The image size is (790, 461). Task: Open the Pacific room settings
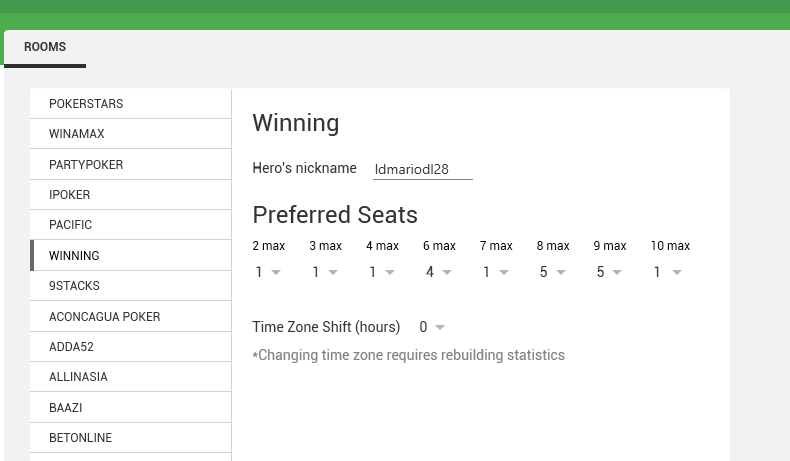(131, 225)
